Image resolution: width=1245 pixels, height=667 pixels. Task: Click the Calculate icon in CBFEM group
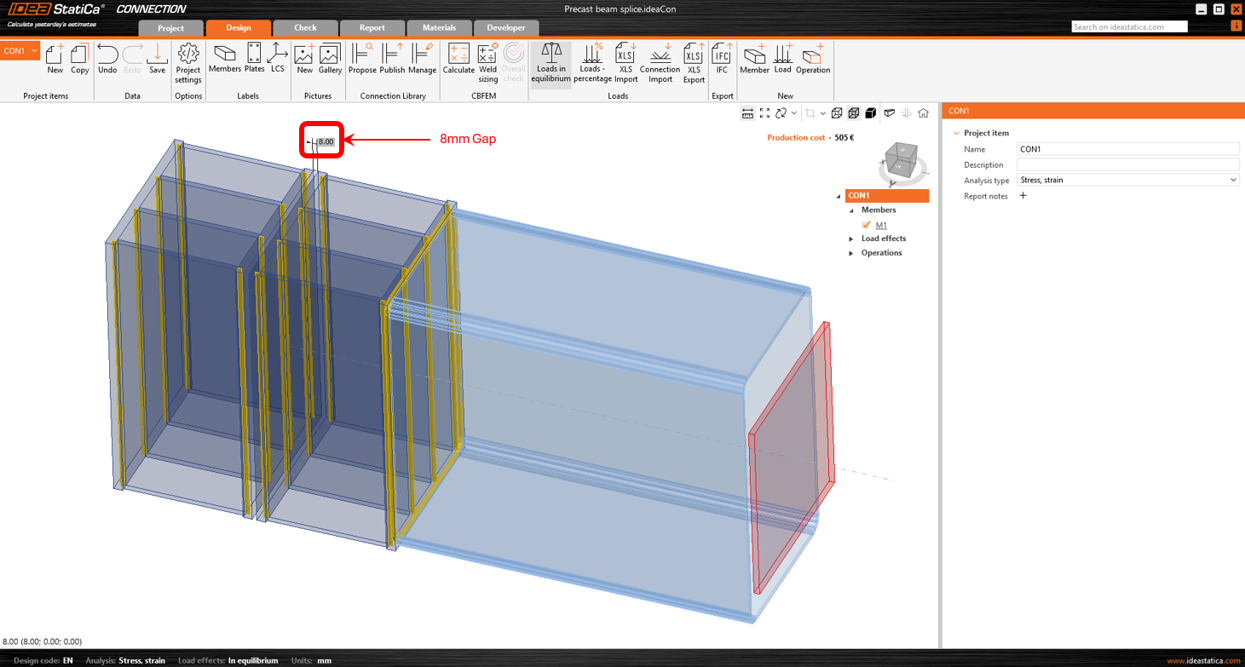coord(458,59)
